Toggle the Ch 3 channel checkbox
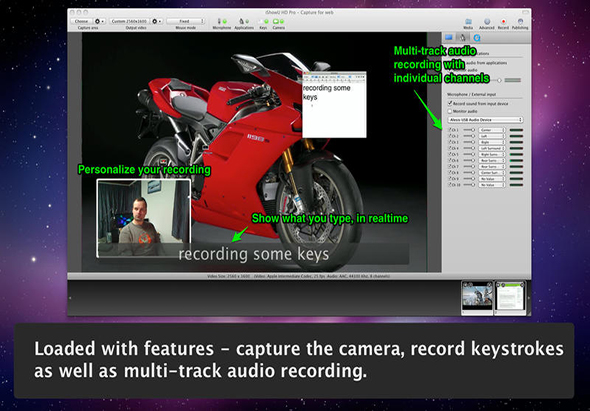The image size is (590, 411). pos(450,142)
